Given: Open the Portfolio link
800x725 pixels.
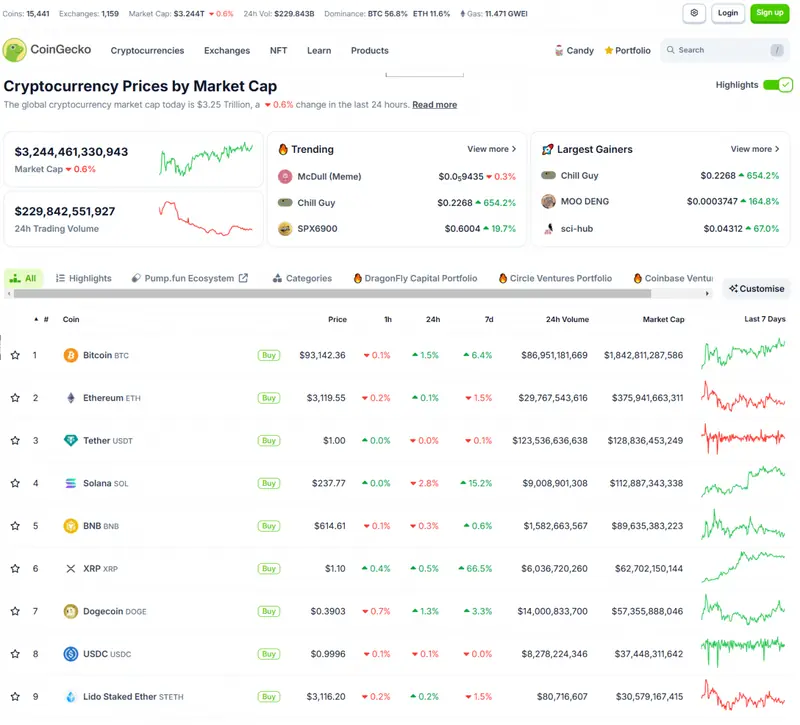Looking at the screenshot, I should pyautogui.click(x=628, y=51).
